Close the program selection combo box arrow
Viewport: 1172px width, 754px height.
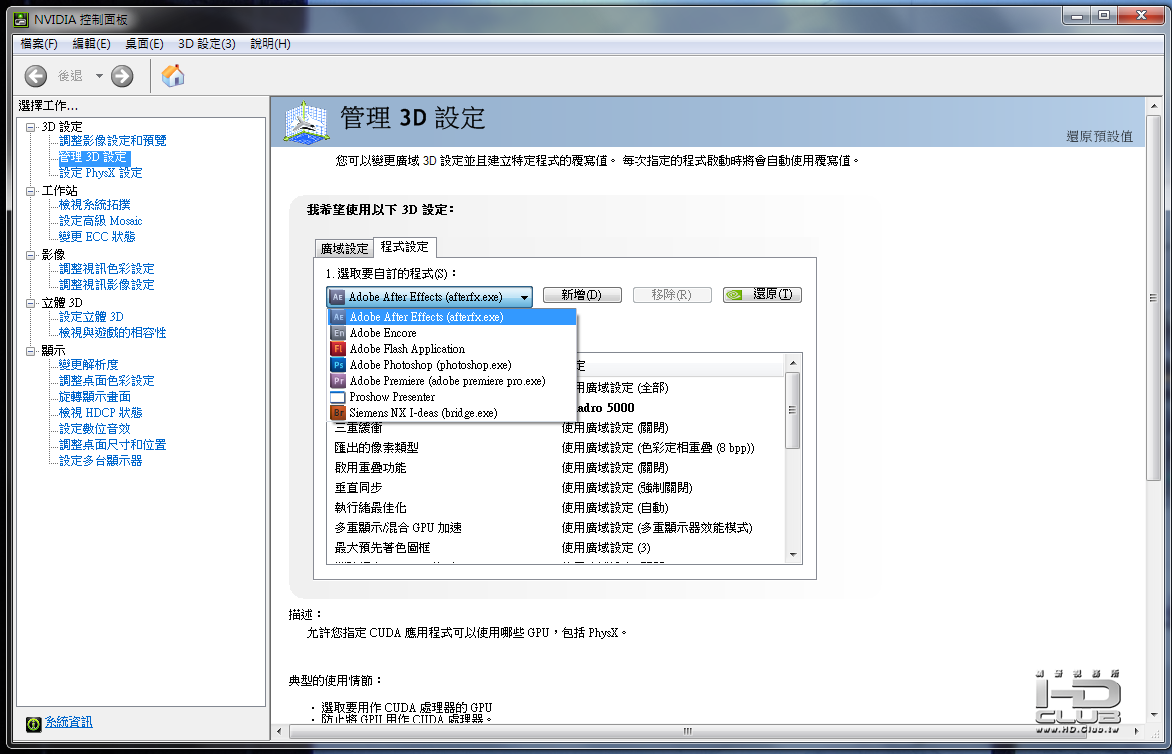pos(524,297)
